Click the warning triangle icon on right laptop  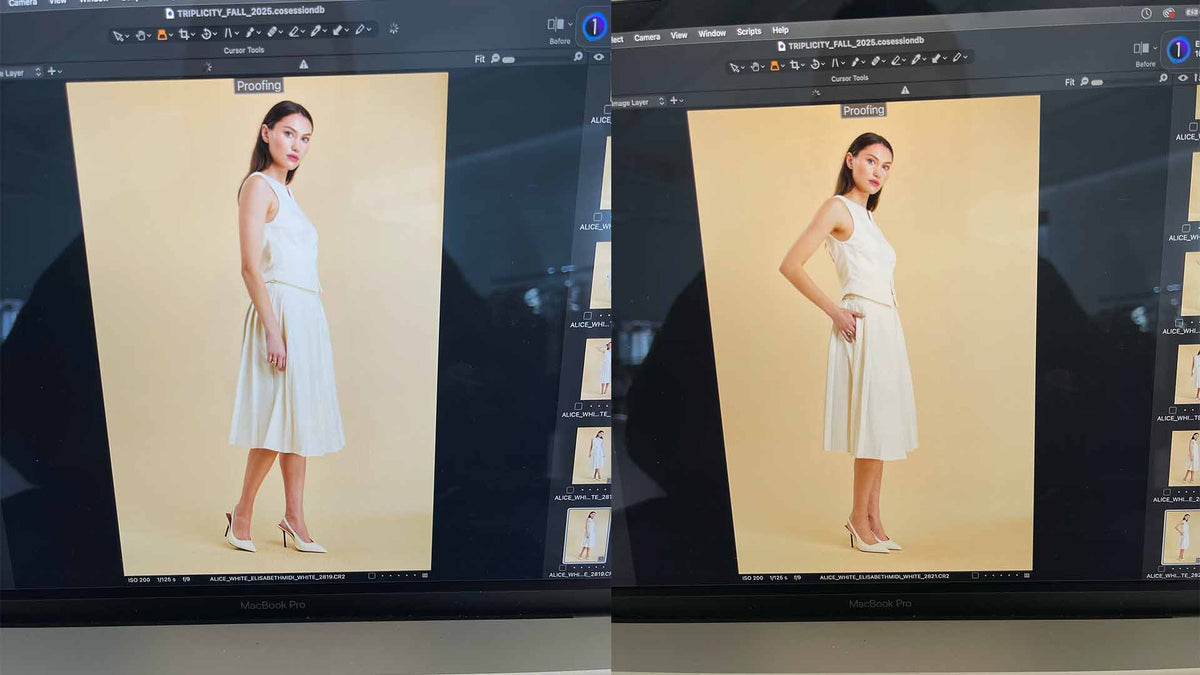pos(905,89)
